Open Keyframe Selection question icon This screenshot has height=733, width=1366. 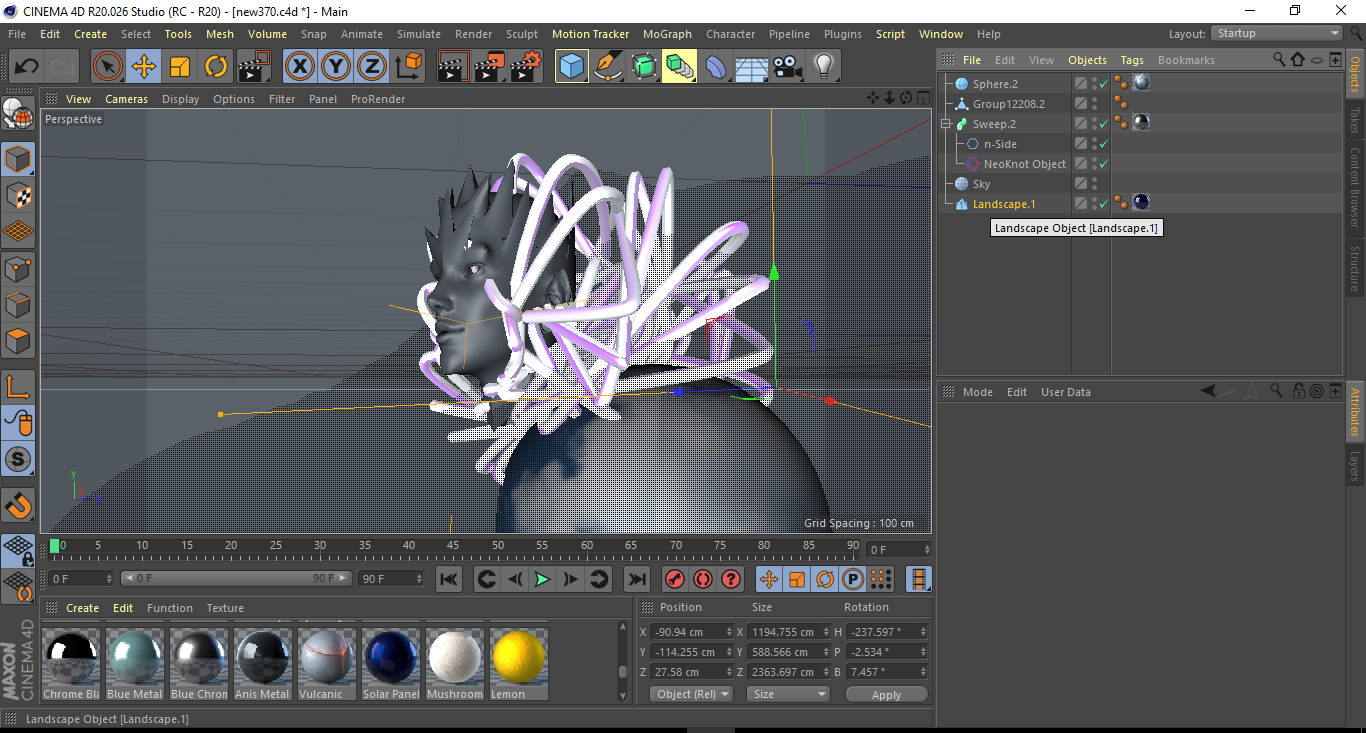pos(731,579)
